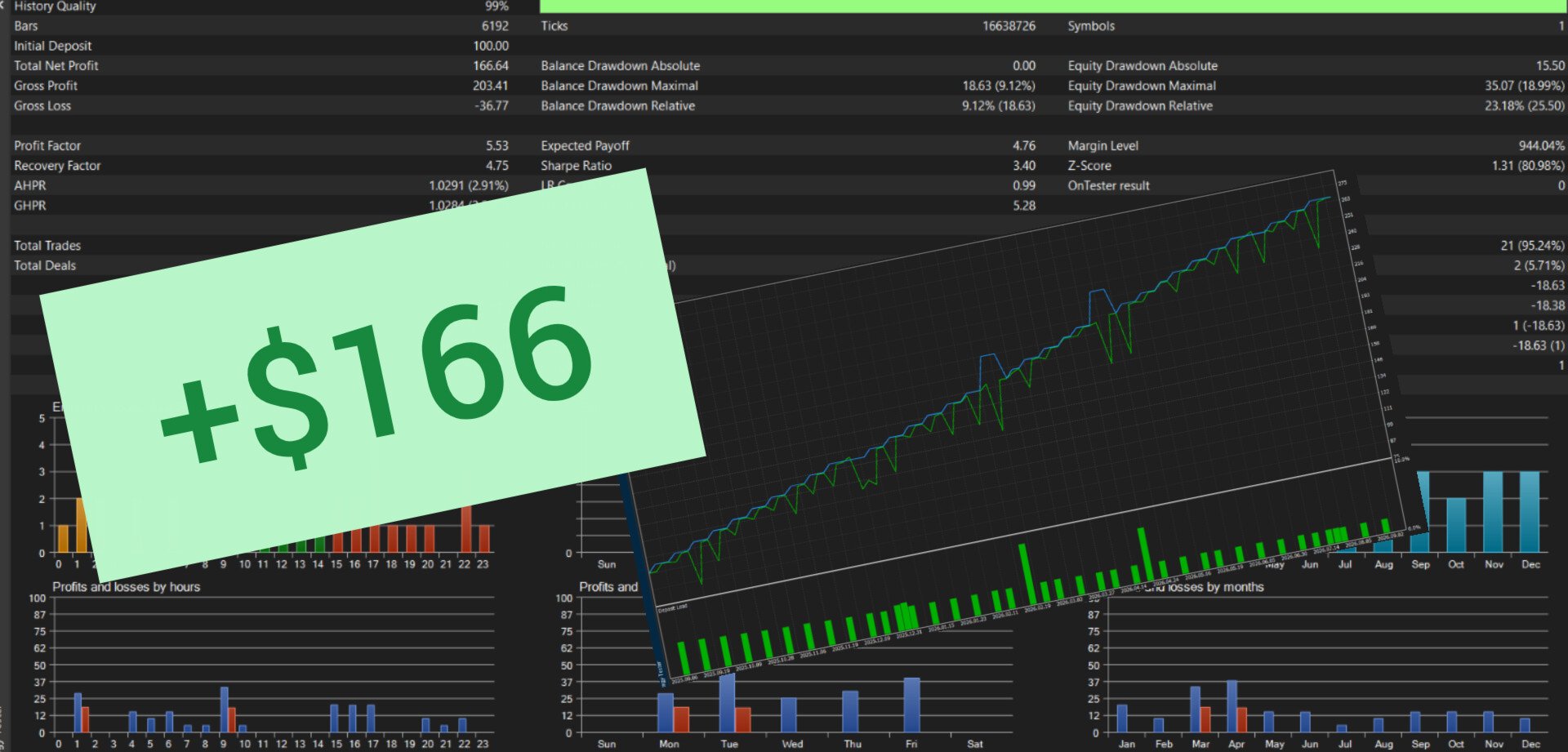
Task: Click the red Monday loss bar
Action: [x=681, y=719]
